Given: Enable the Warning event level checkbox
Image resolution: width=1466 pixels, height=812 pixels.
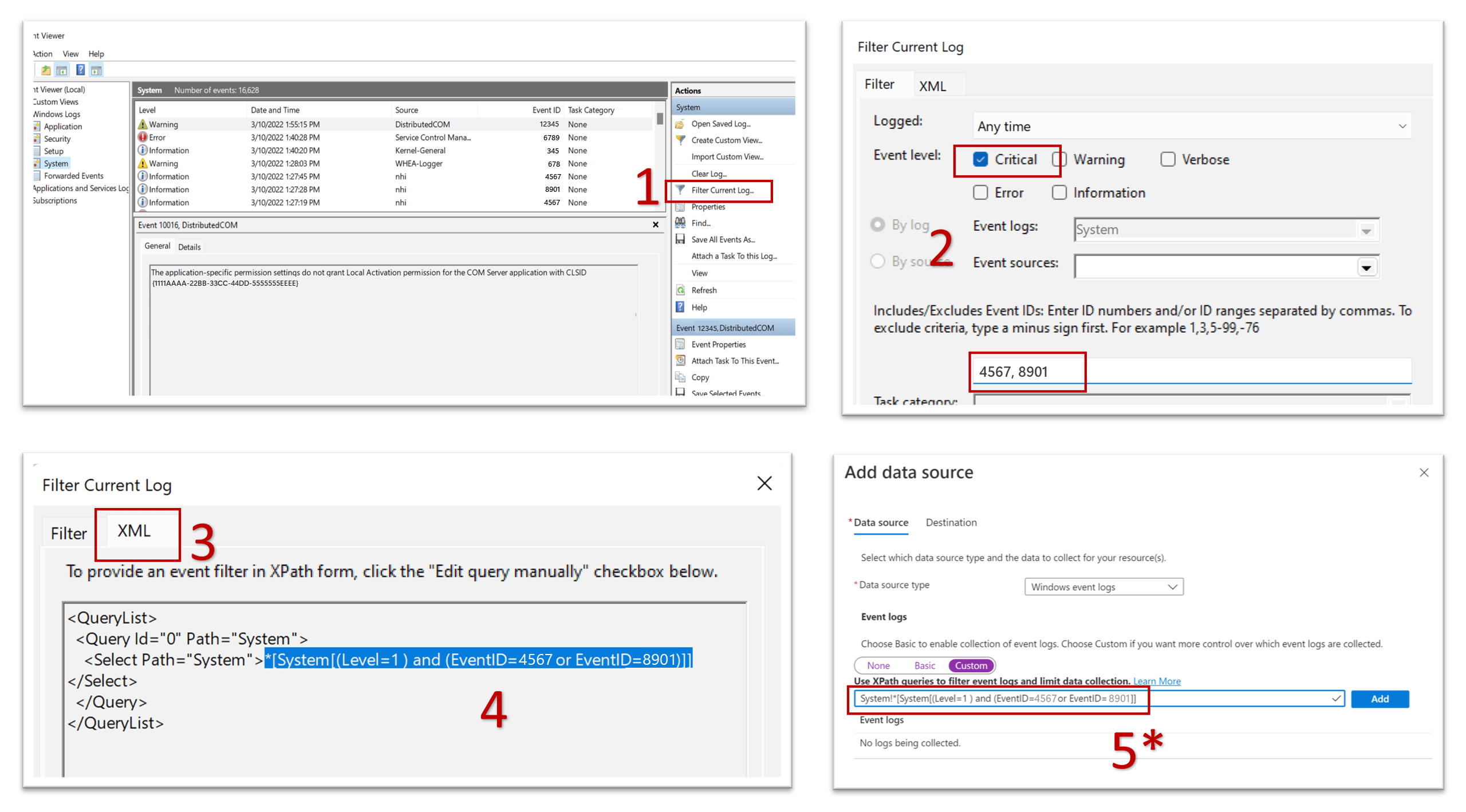Looking at the screenshot, I should [1059, 159].
